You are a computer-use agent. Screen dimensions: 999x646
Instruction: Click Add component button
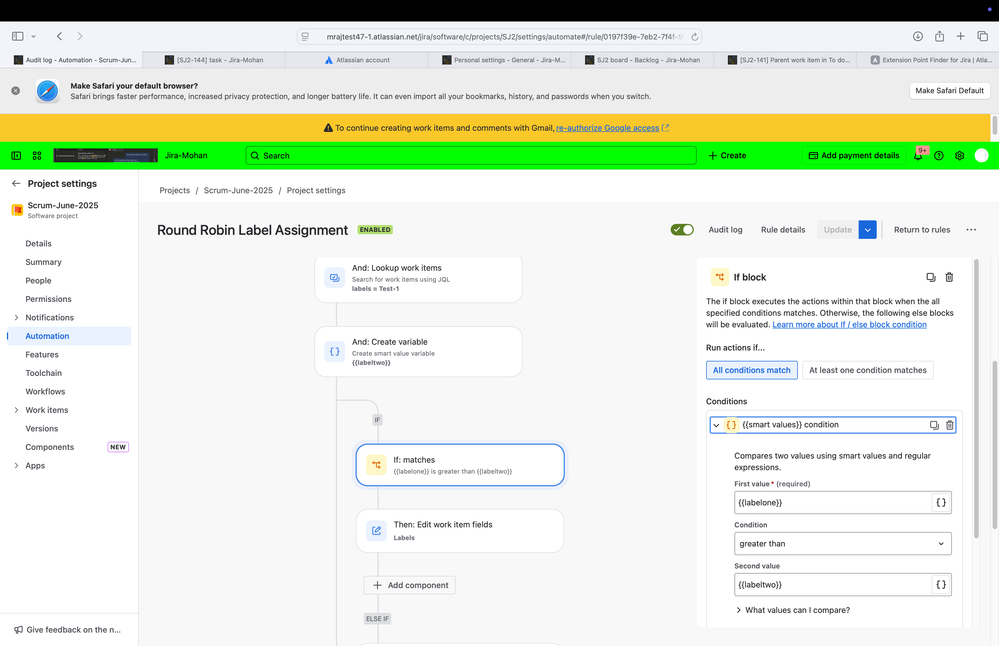[410, 585]
